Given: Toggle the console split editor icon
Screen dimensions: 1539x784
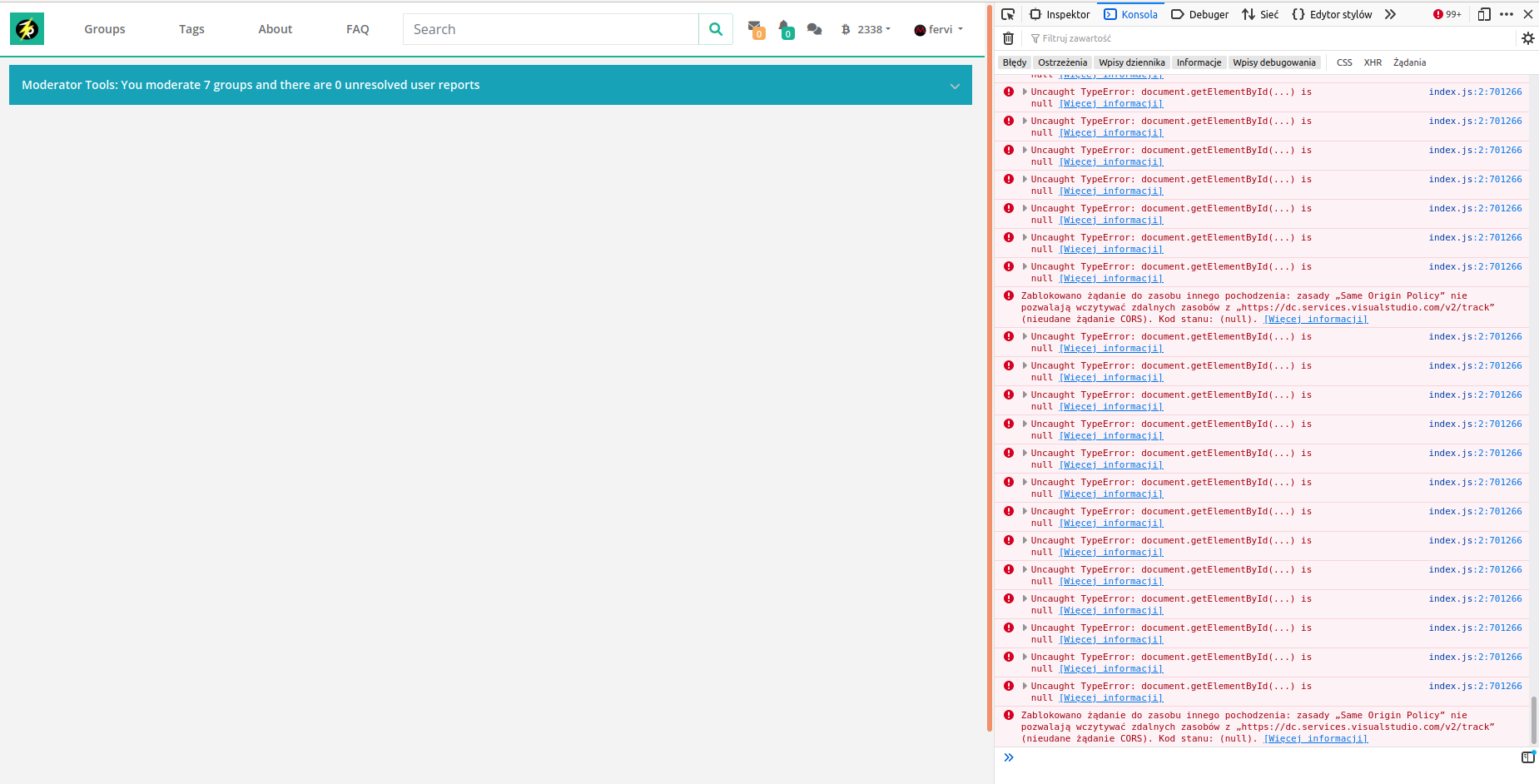Looking at the screenshot, I should click(x=1527, y=757).
